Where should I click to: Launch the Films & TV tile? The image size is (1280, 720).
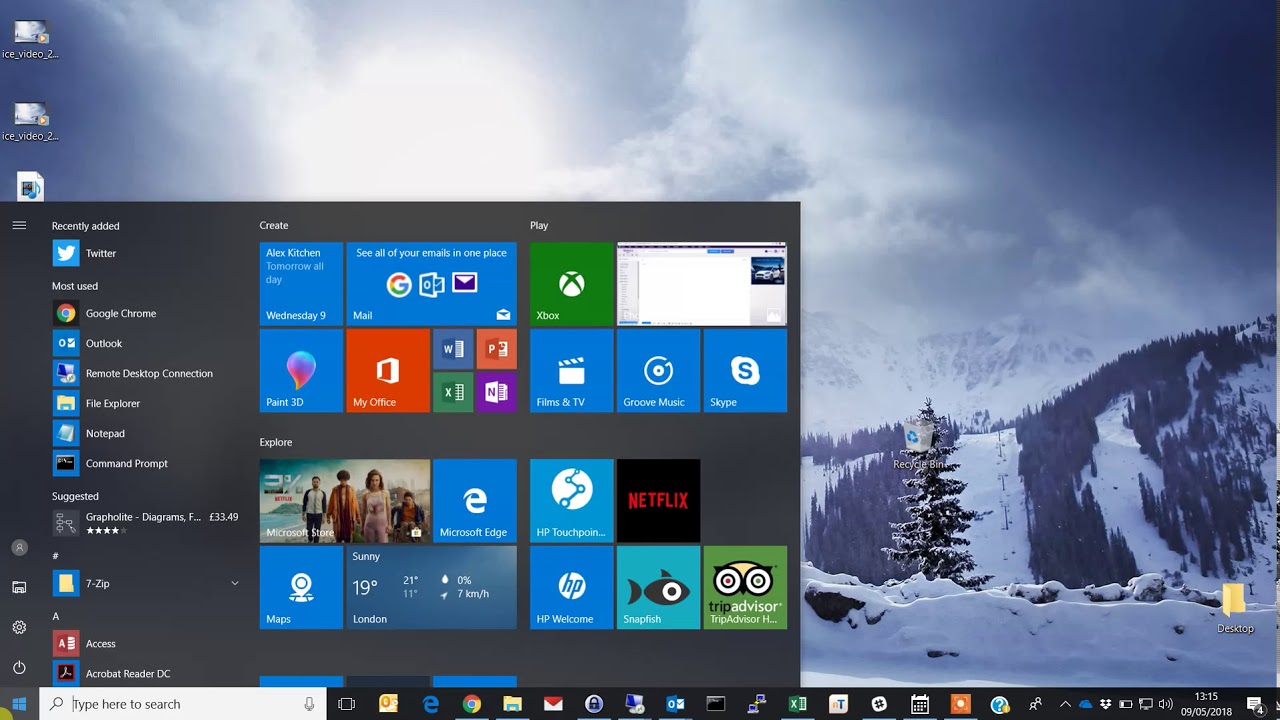click(572, 371)
